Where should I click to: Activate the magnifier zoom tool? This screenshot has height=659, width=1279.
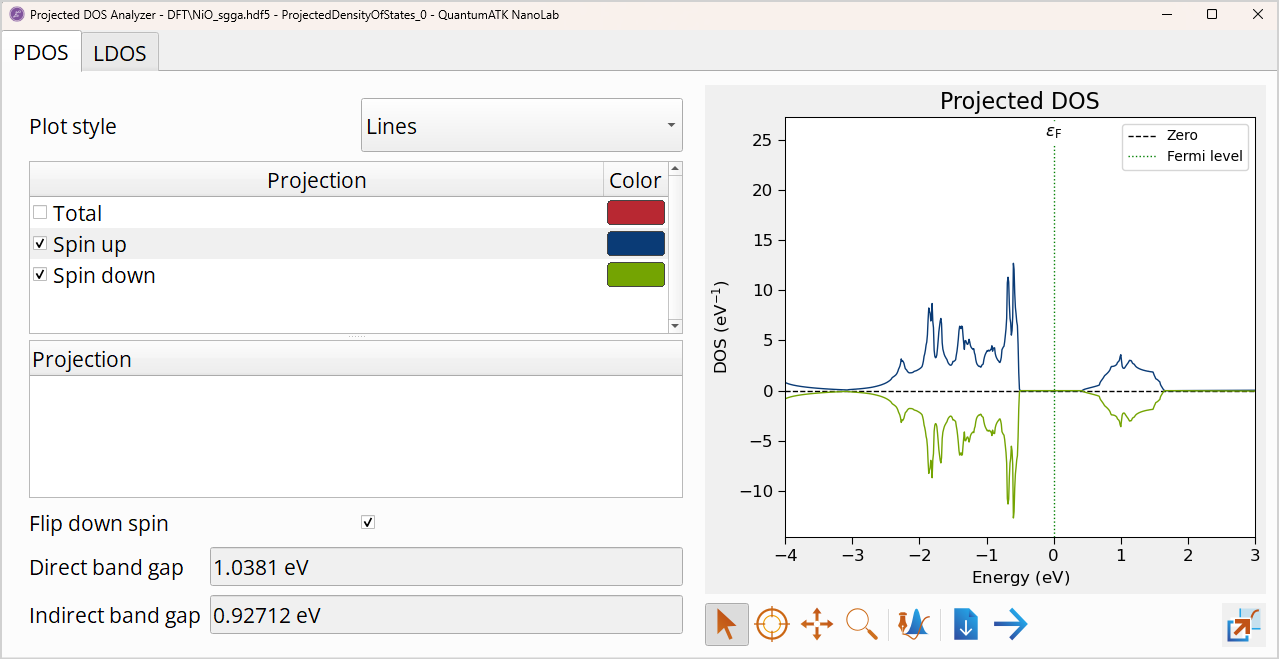point(862,625)
